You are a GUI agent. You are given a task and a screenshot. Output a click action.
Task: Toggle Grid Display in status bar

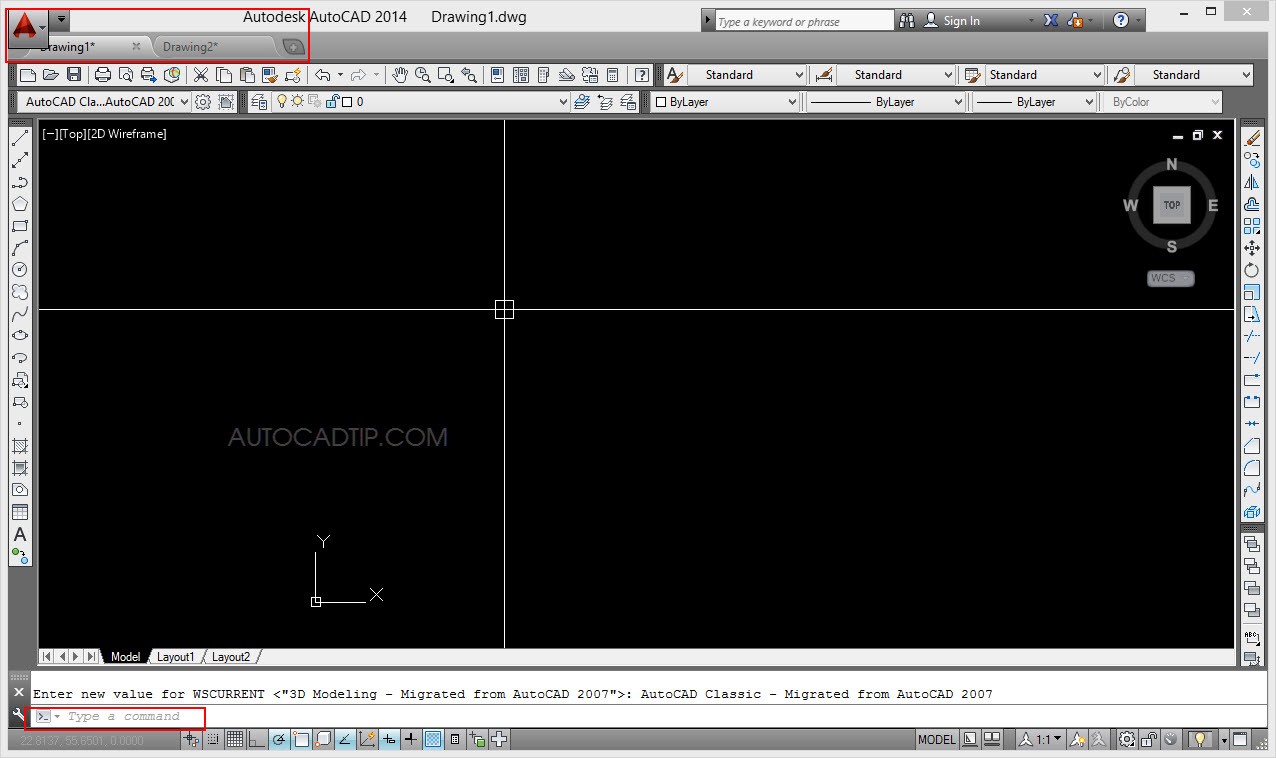click(234, 740)
